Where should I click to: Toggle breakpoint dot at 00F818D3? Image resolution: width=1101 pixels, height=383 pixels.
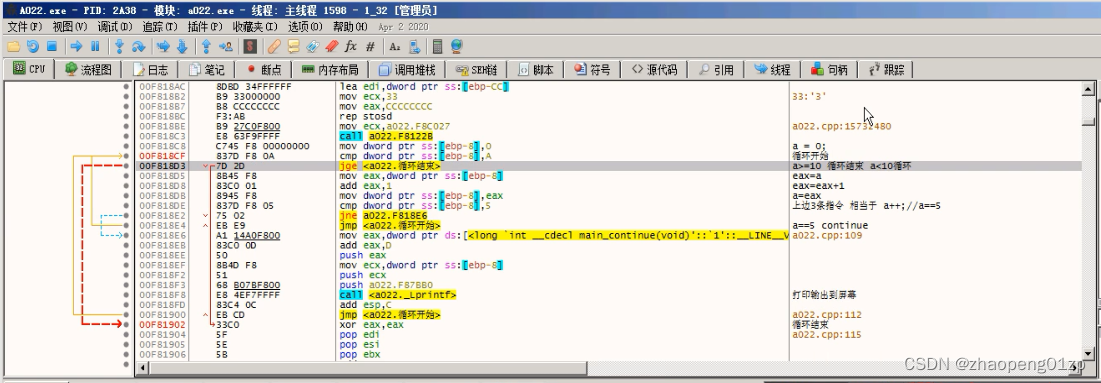point(126,166)
